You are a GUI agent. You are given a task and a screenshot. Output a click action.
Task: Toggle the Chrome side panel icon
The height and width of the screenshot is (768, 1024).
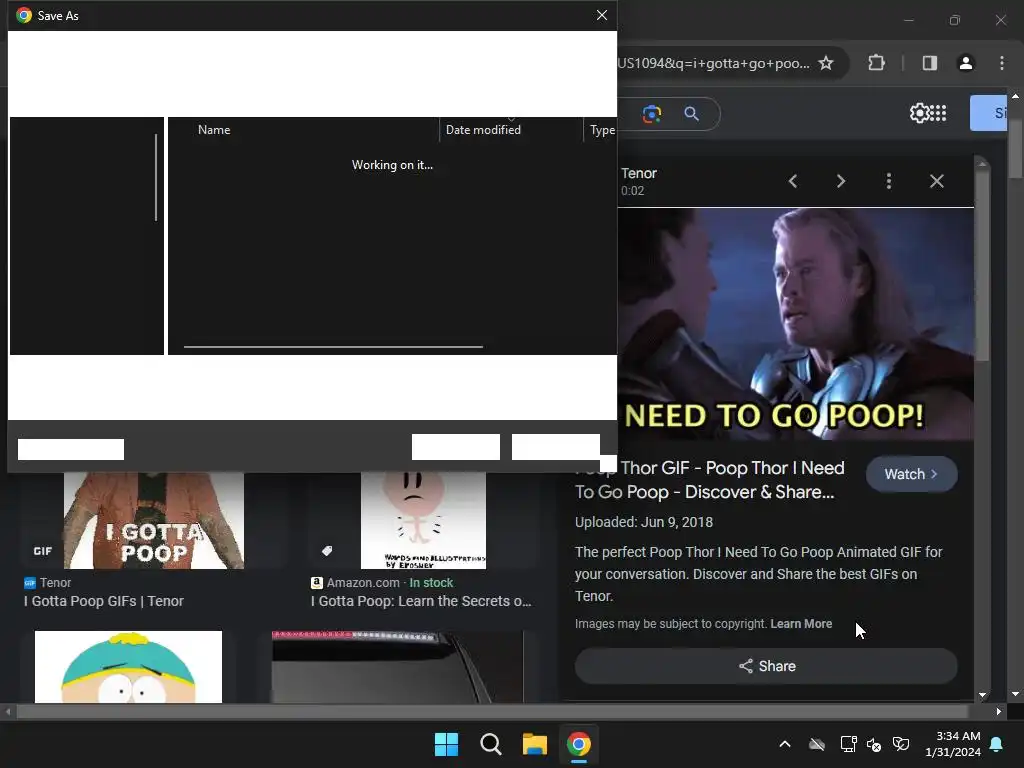pyautogui.click(x=930, y=63)
